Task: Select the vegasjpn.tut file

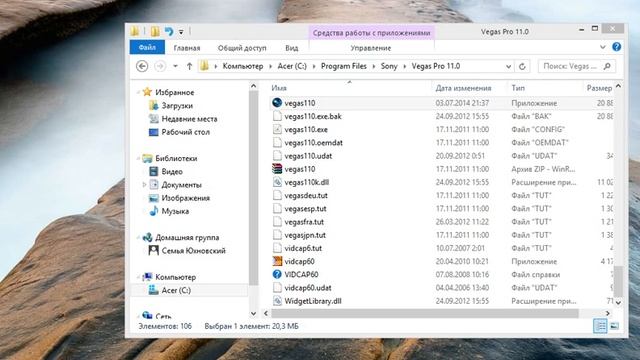Action: [305, 235]
